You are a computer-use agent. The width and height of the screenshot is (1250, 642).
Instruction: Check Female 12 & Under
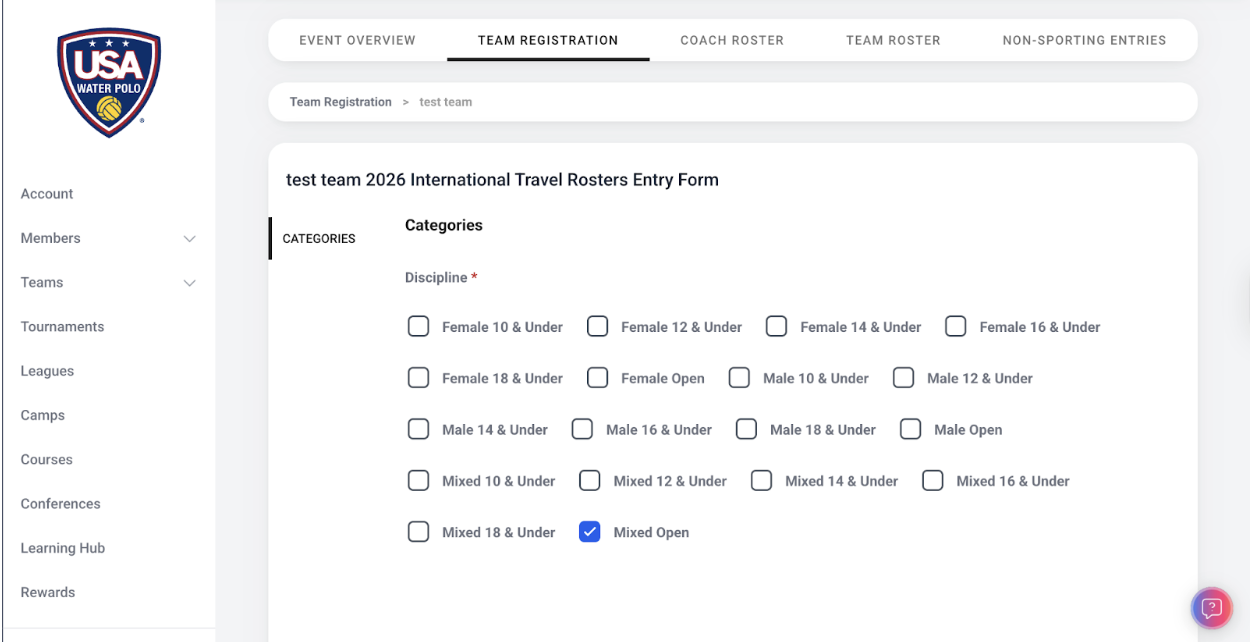(597, 326)
